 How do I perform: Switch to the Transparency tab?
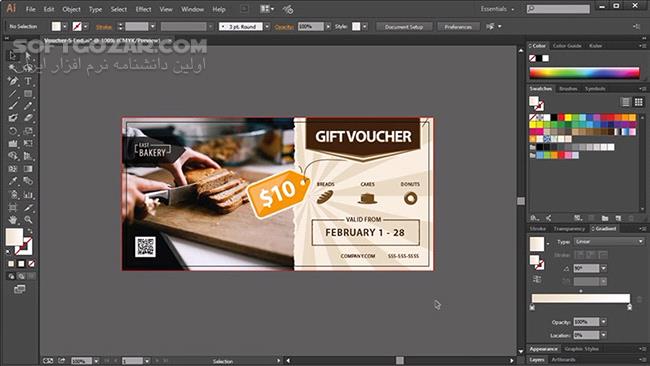[x=569, y=229]
